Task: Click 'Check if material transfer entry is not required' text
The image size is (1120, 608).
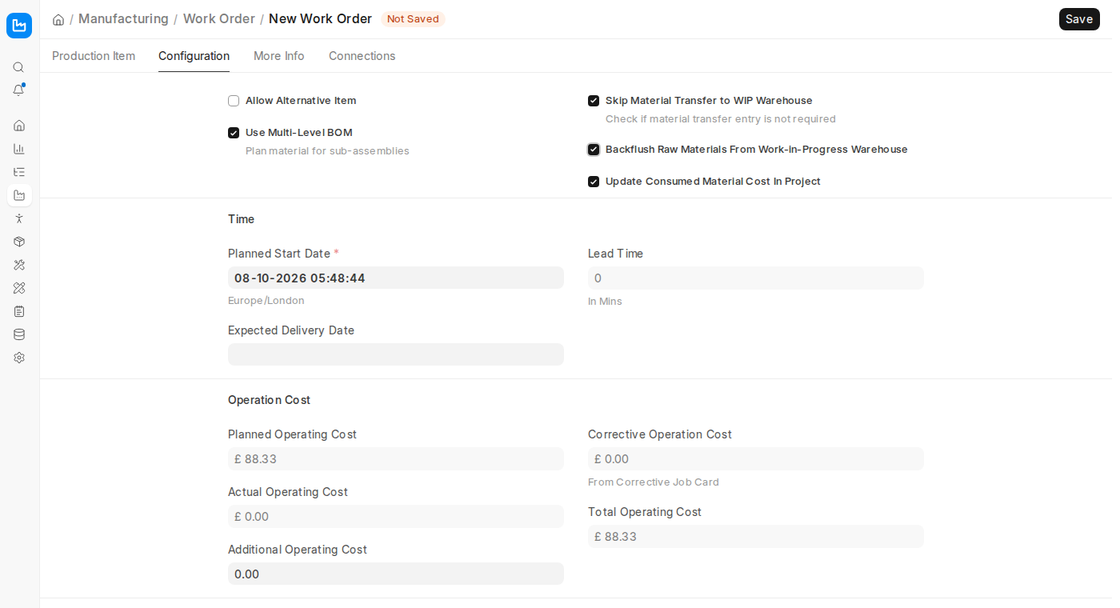Action: point(721,119)
